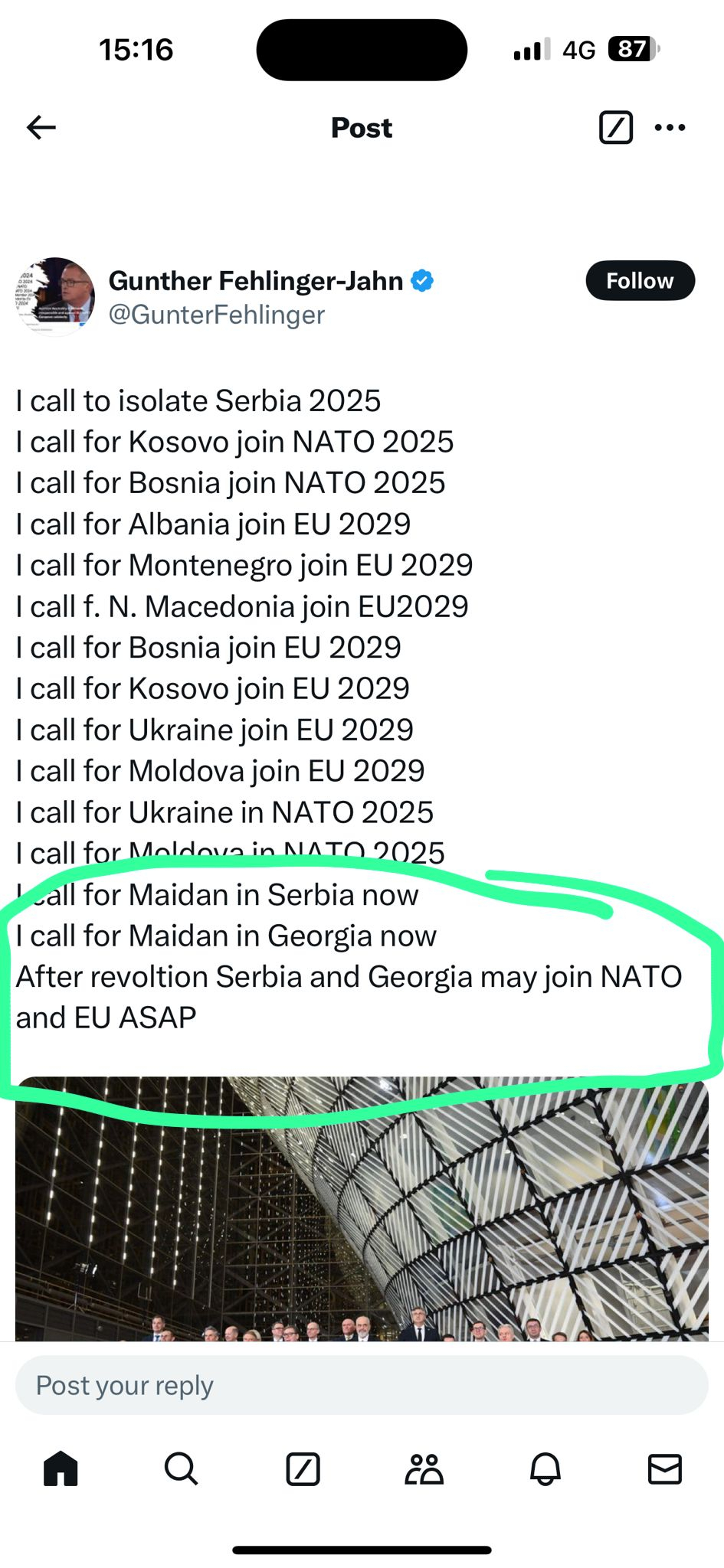Screen dimensions: 724x1568
Task: Tap the 4G network status indicator
Action: 580,49
